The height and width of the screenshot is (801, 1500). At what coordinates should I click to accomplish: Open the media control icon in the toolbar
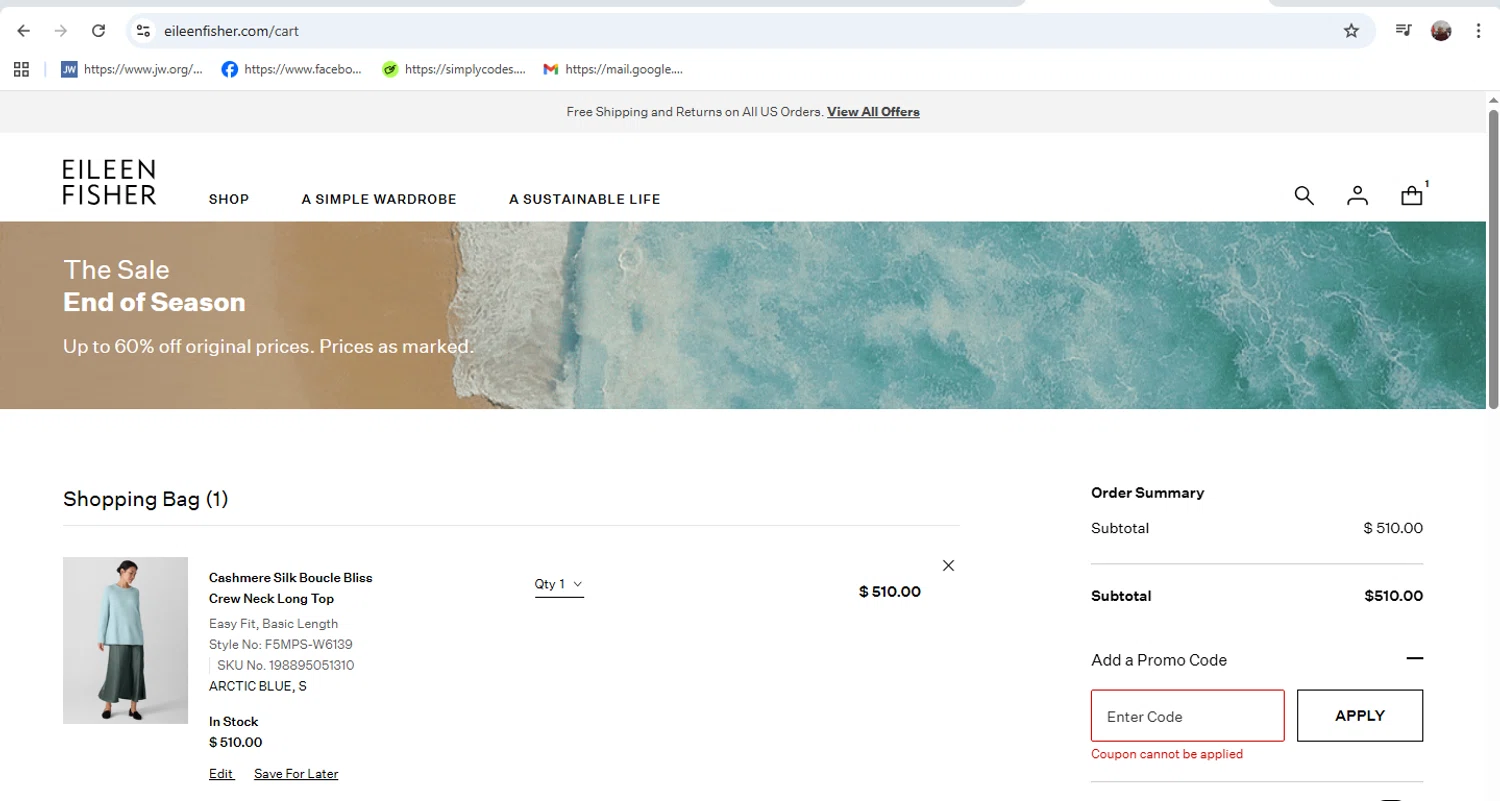tap(1404, 31)
